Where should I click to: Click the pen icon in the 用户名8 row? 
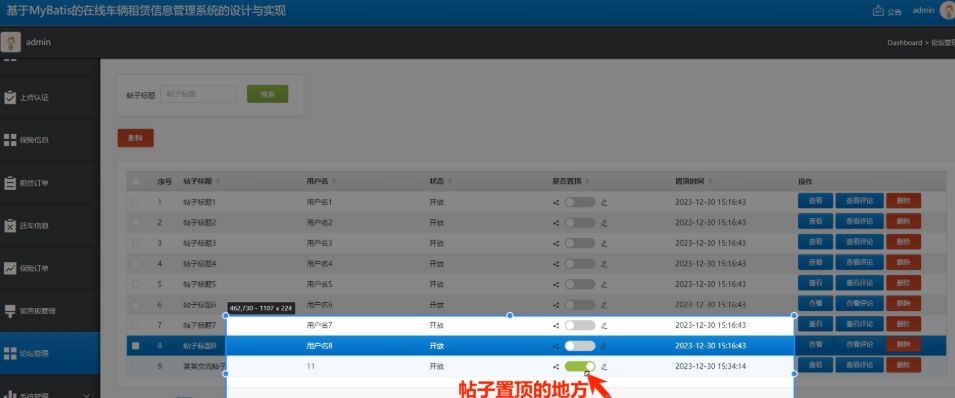[x=604, y=346]
